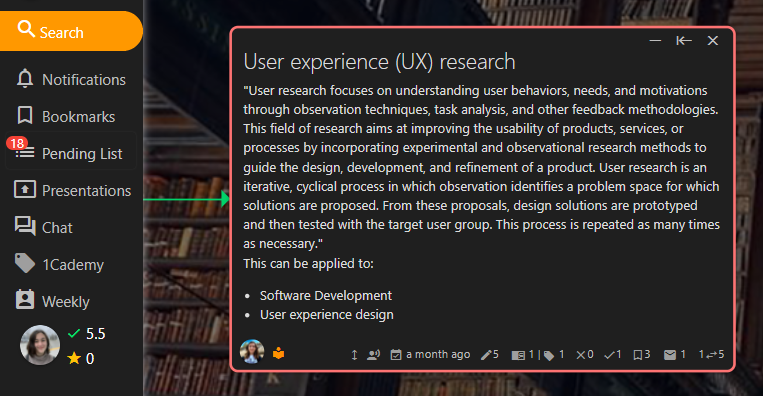Collapse the node with the minimize line icon

pos(655,41)
